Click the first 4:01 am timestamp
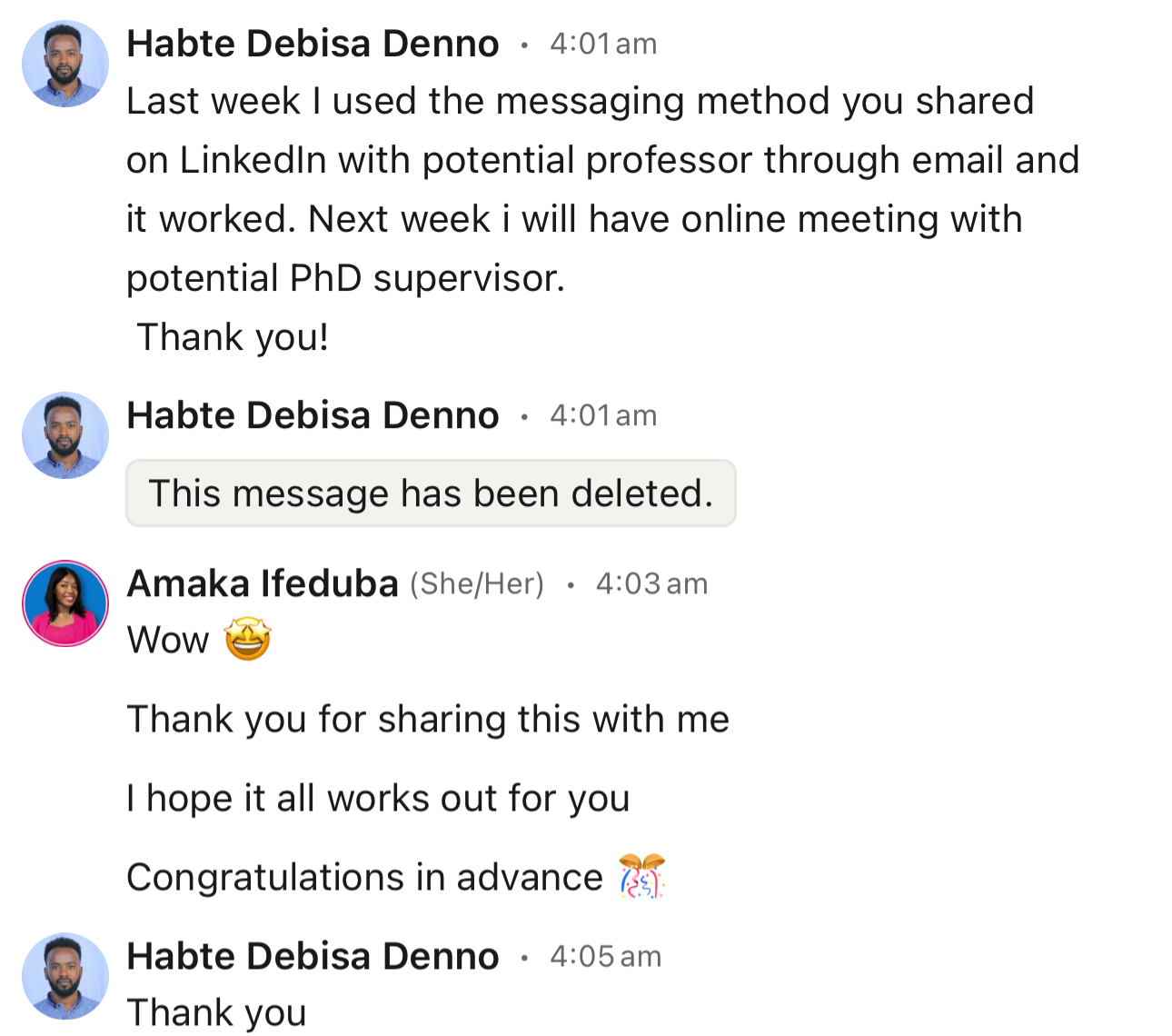The width and height of the screenshot is (1172, 1036). (603, 44)
